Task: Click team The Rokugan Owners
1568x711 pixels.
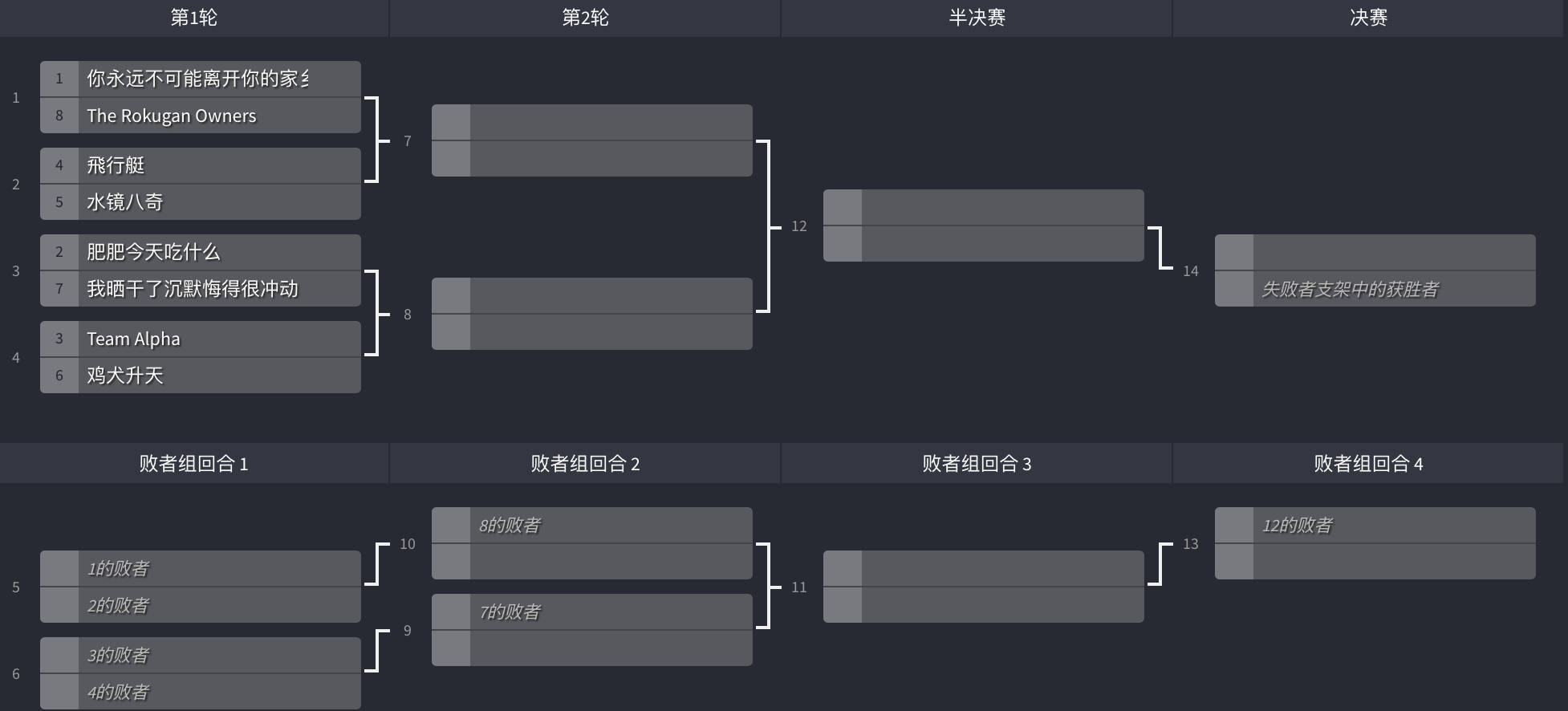Action: click(x=171, y=116)
